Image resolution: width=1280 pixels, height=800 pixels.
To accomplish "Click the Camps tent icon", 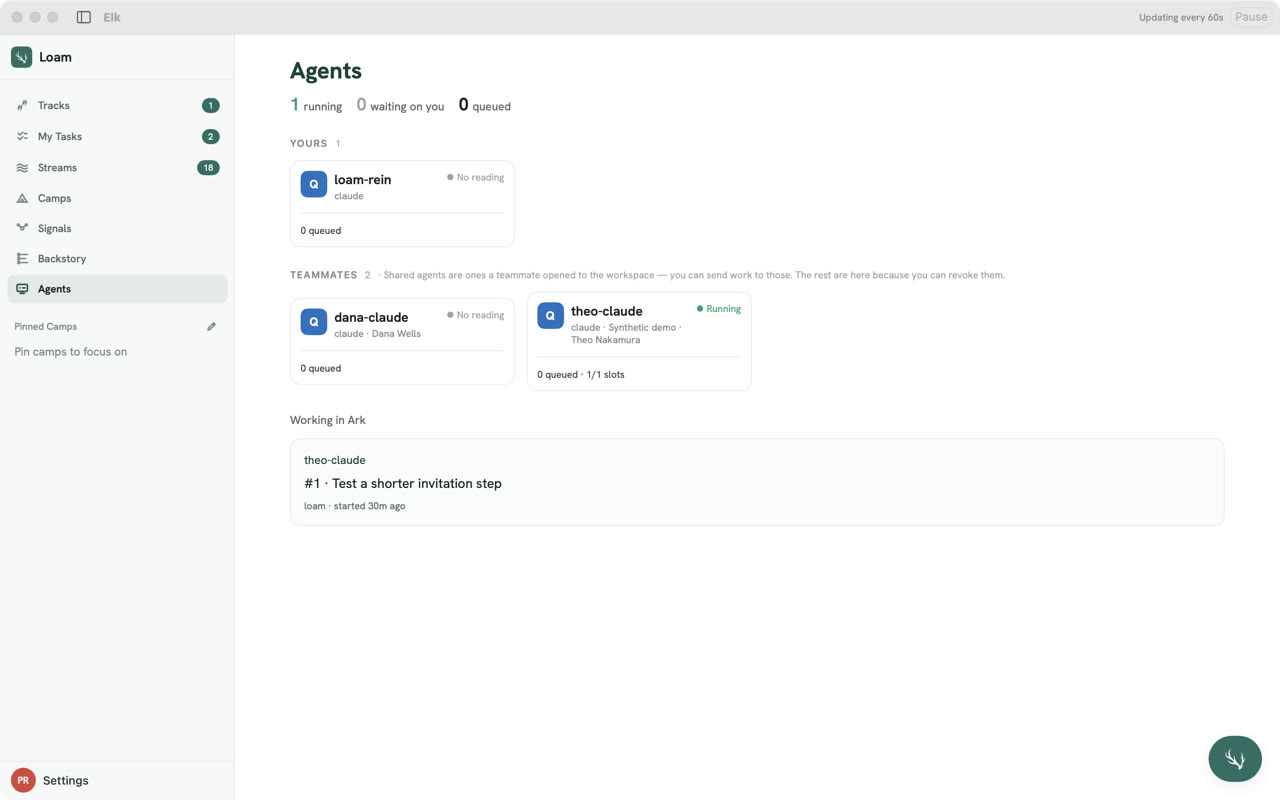I will 22,198.
